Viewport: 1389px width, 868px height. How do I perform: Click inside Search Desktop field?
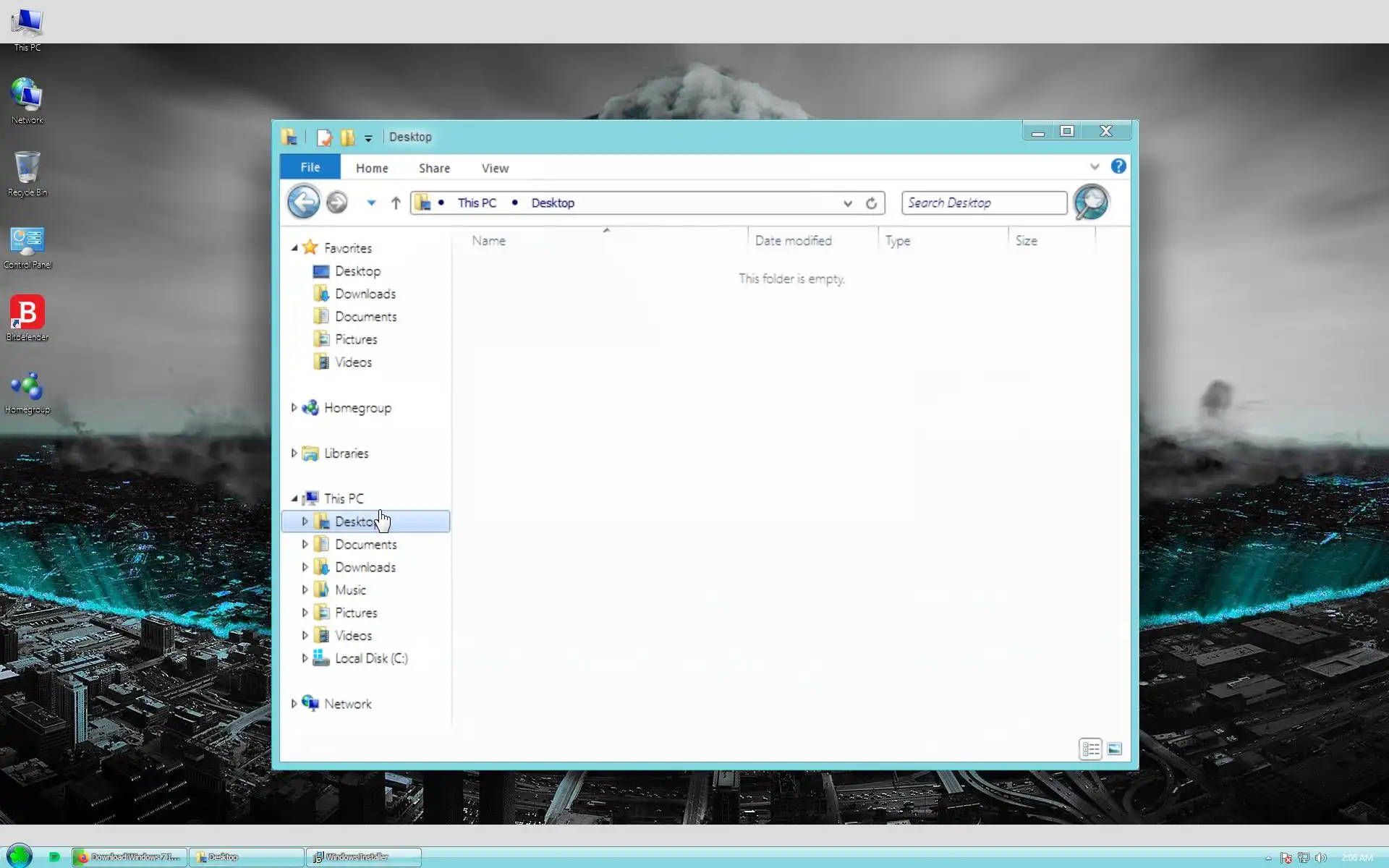tap(983, 203)
